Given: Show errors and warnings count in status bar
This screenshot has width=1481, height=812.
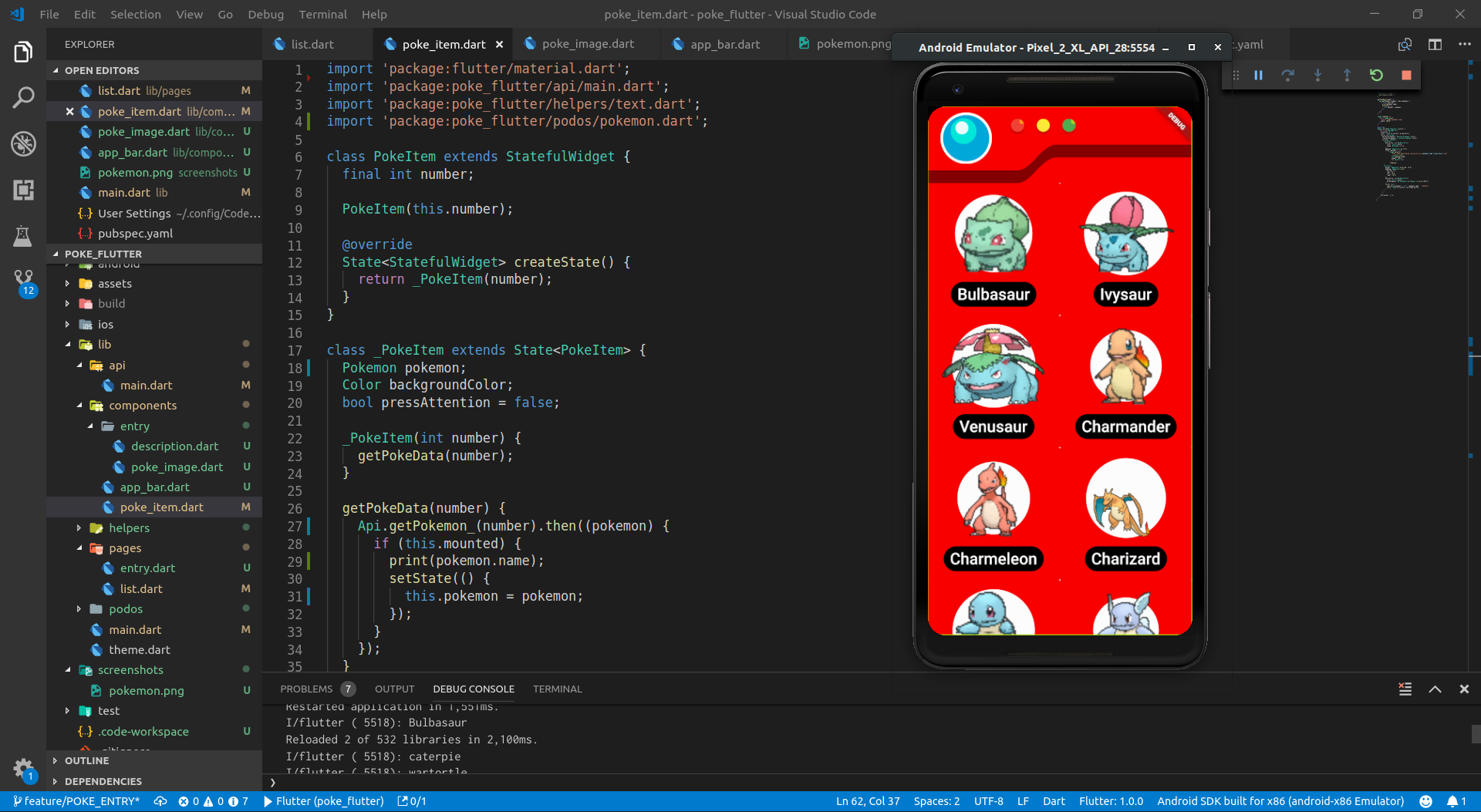Looking at the screenshot, I should tap(214, 801).
